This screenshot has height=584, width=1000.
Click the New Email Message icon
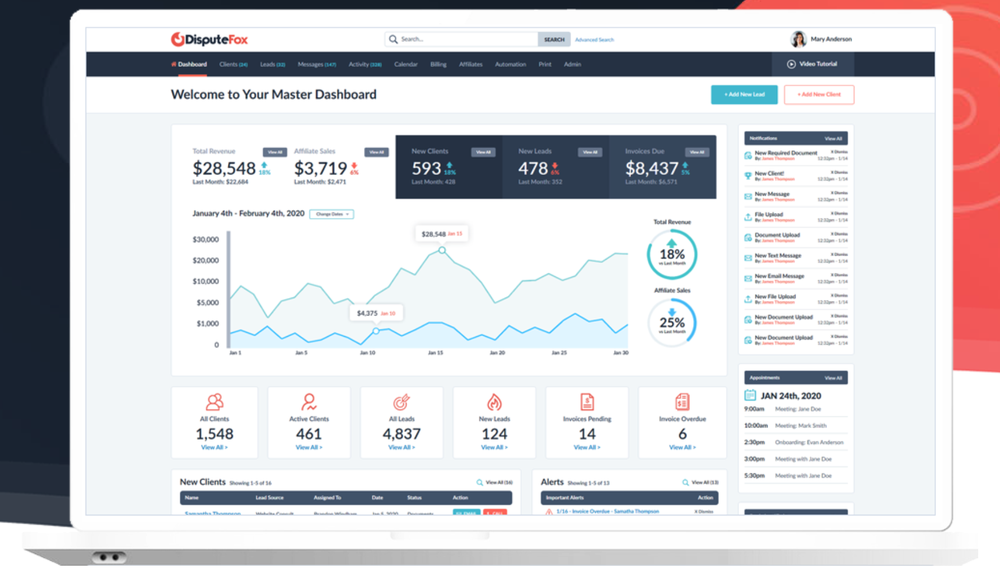tap(748, 279)
